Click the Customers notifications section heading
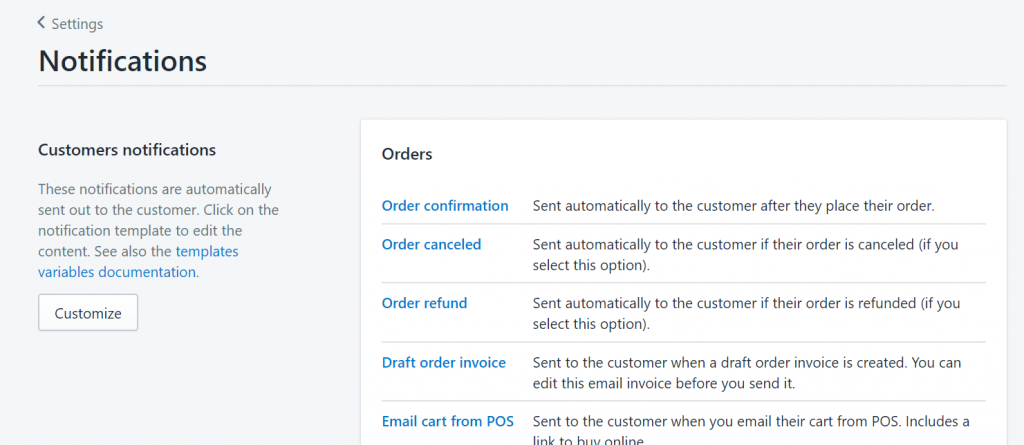 coord(127,150)
